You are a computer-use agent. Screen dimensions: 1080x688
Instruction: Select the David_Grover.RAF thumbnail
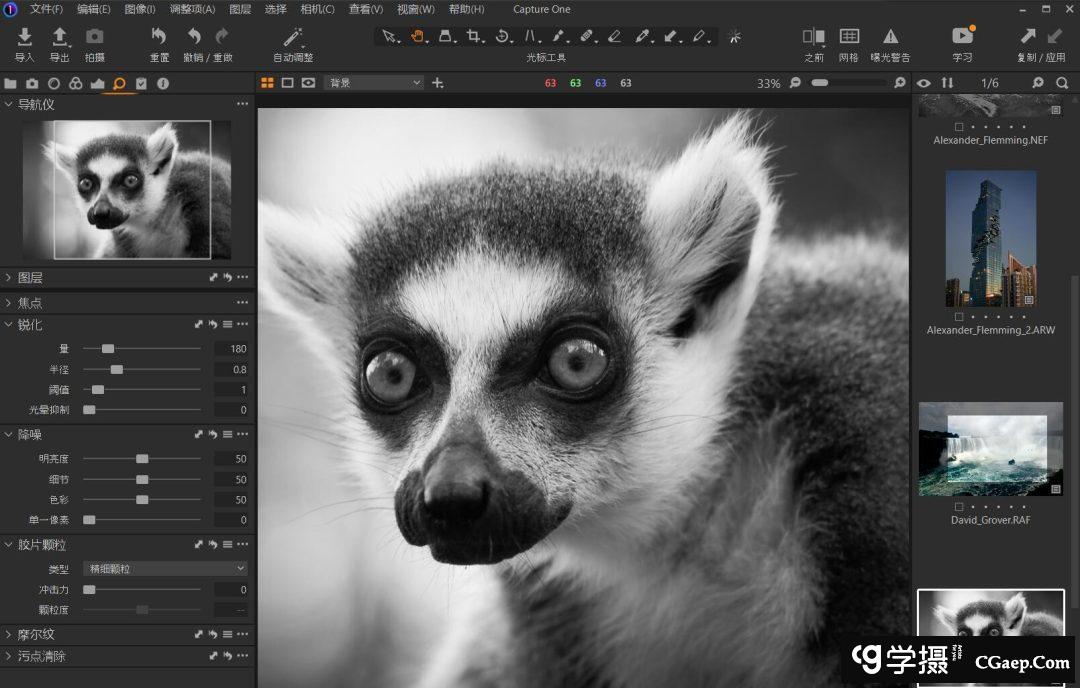pyautogui.click(x=990, y=448)
